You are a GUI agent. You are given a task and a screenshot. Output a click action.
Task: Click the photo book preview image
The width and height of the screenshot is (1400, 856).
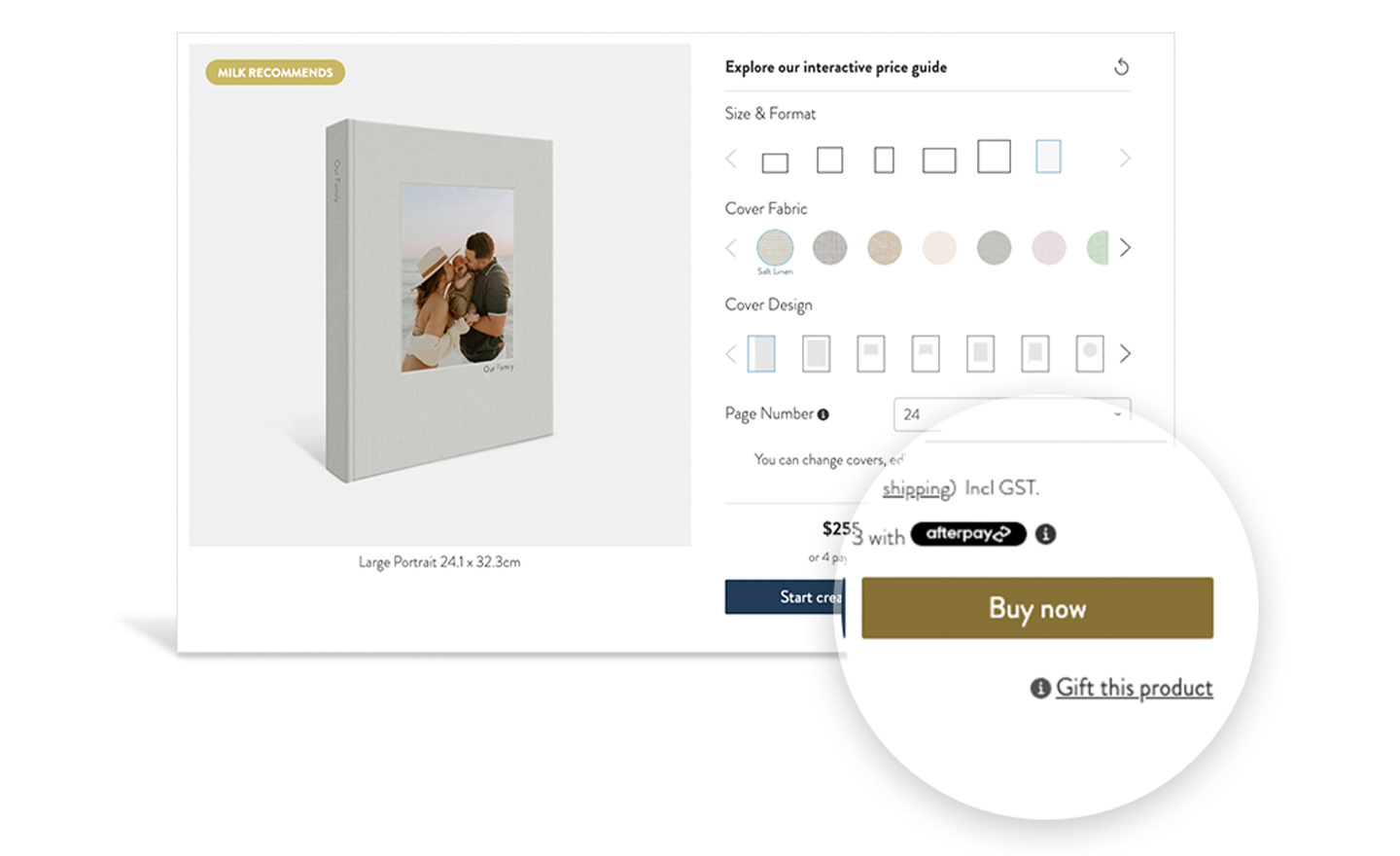point(439,295)
